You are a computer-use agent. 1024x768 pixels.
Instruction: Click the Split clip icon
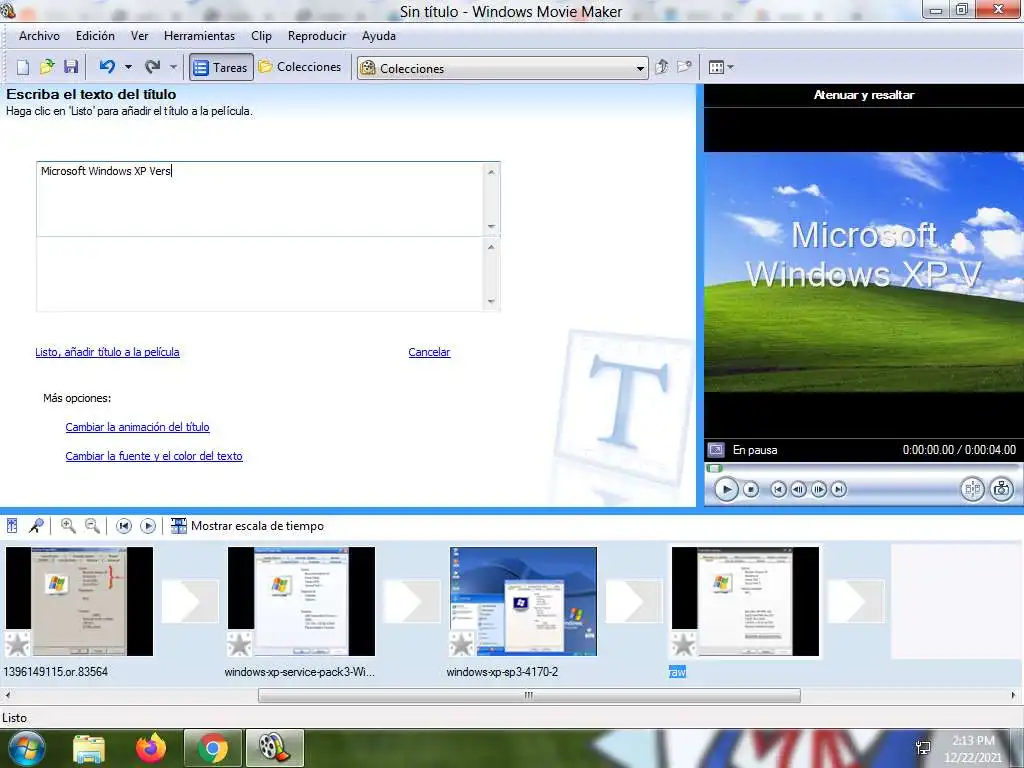coord(972,489)
